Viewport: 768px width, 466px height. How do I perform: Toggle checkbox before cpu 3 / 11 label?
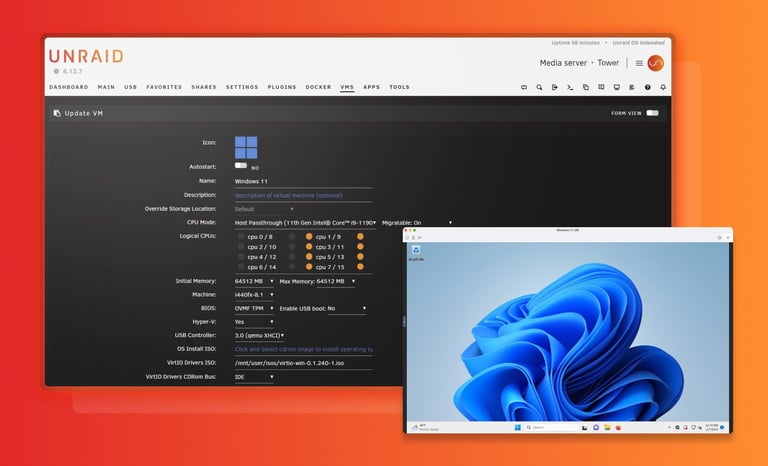click(x=309, y=246)
